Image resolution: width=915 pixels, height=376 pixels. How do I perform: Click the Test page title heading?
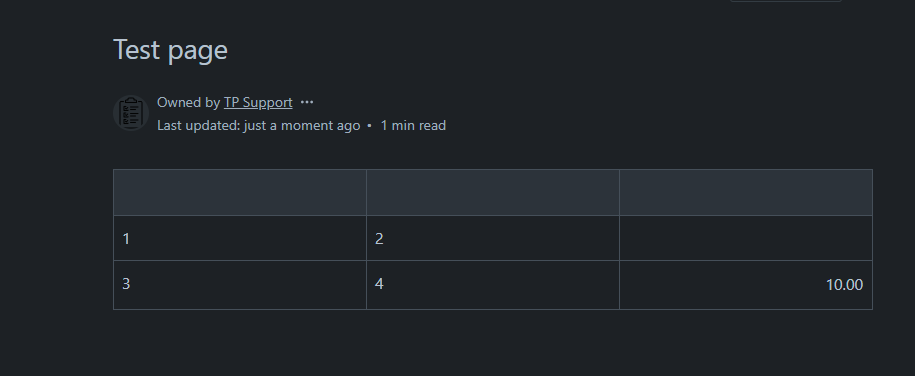(x=170, y=50)
